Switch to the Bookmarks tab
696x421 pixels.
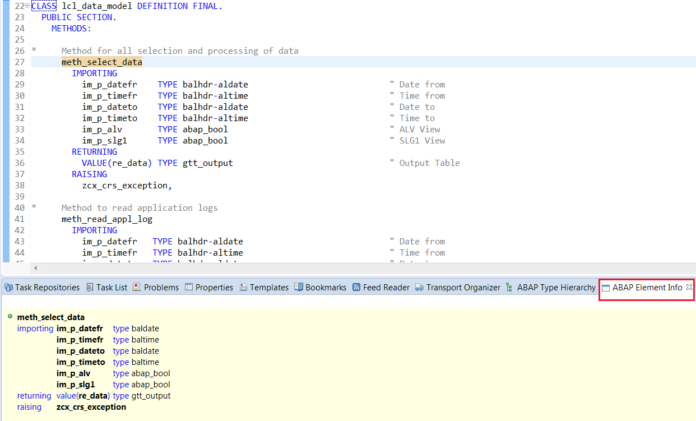point(320,287)
